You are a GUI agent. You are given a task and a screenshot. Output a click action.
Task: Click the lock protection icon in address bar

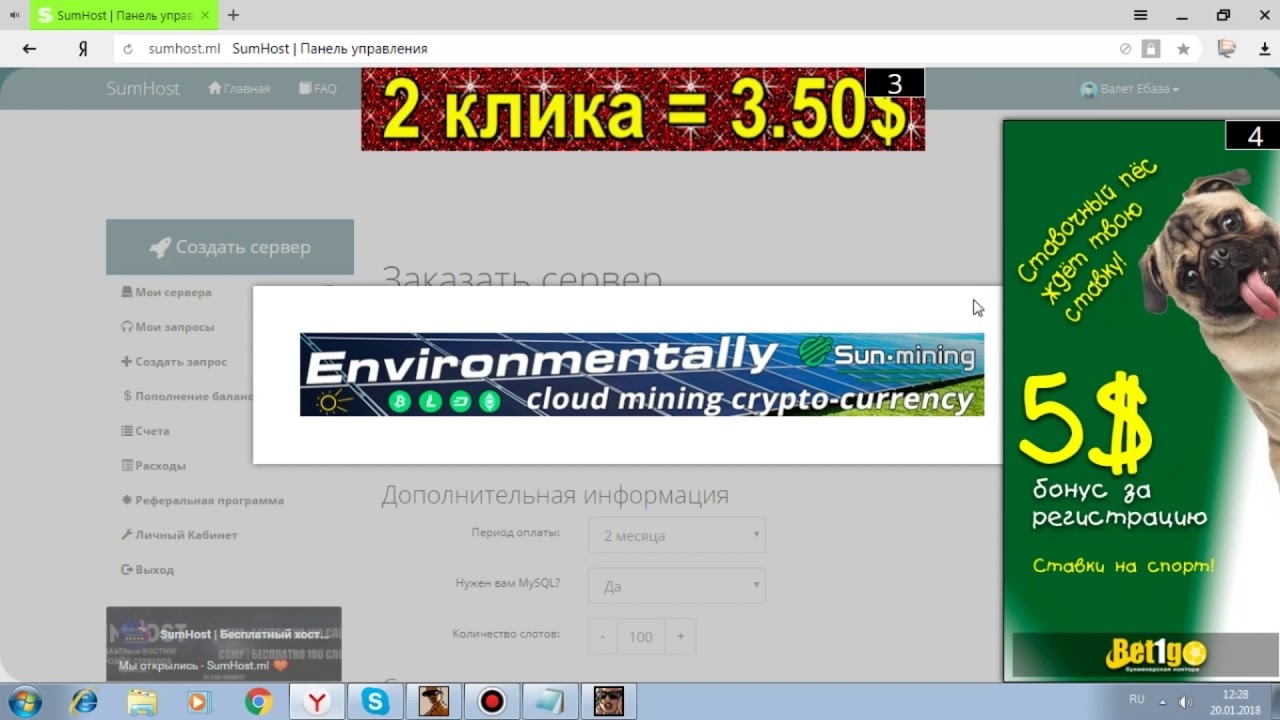[x=1152, y=49]
